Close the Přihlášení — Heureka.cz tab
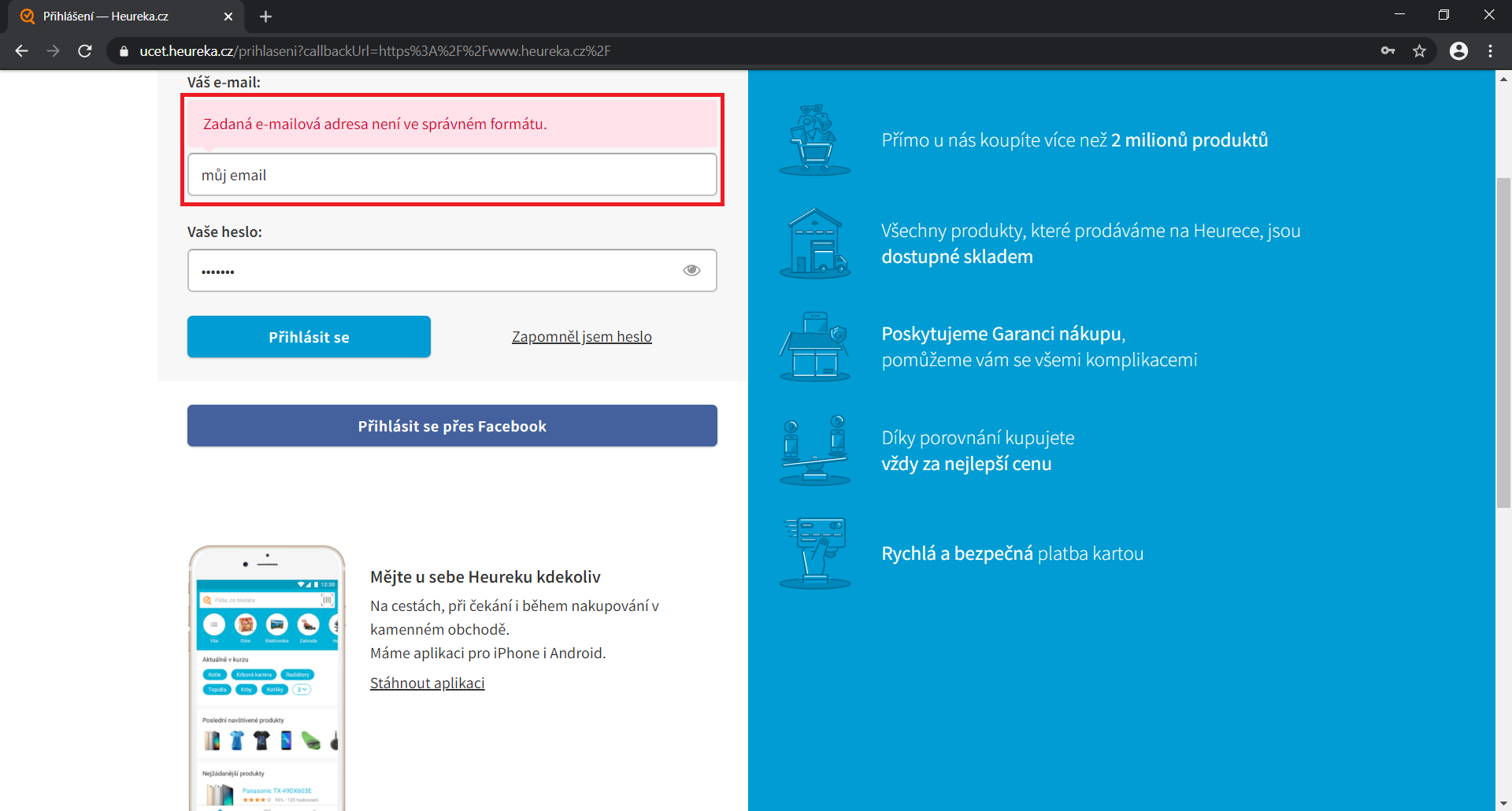Viewport: 1512px width, 811px height. (x=228, y=17)
